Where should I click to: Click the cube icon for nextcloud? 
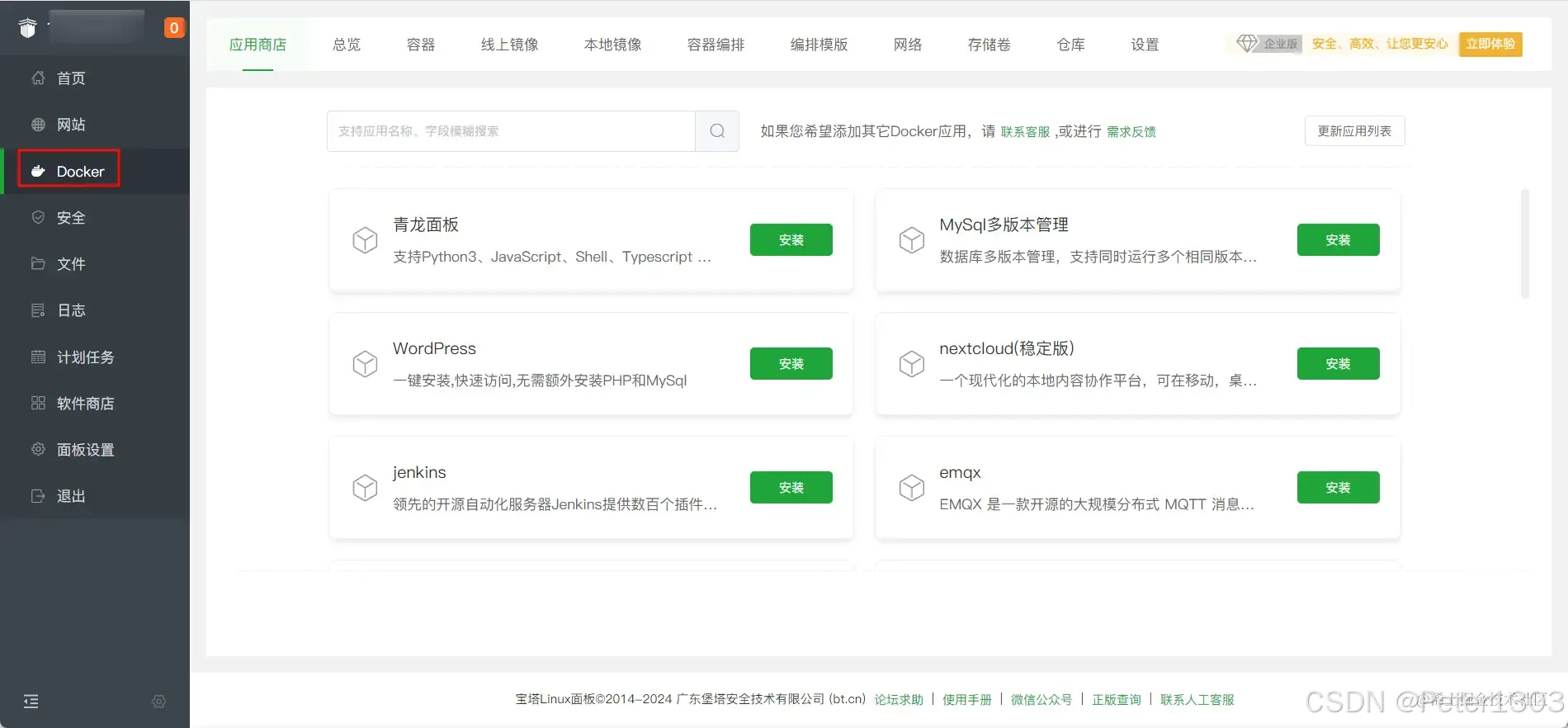911,364
